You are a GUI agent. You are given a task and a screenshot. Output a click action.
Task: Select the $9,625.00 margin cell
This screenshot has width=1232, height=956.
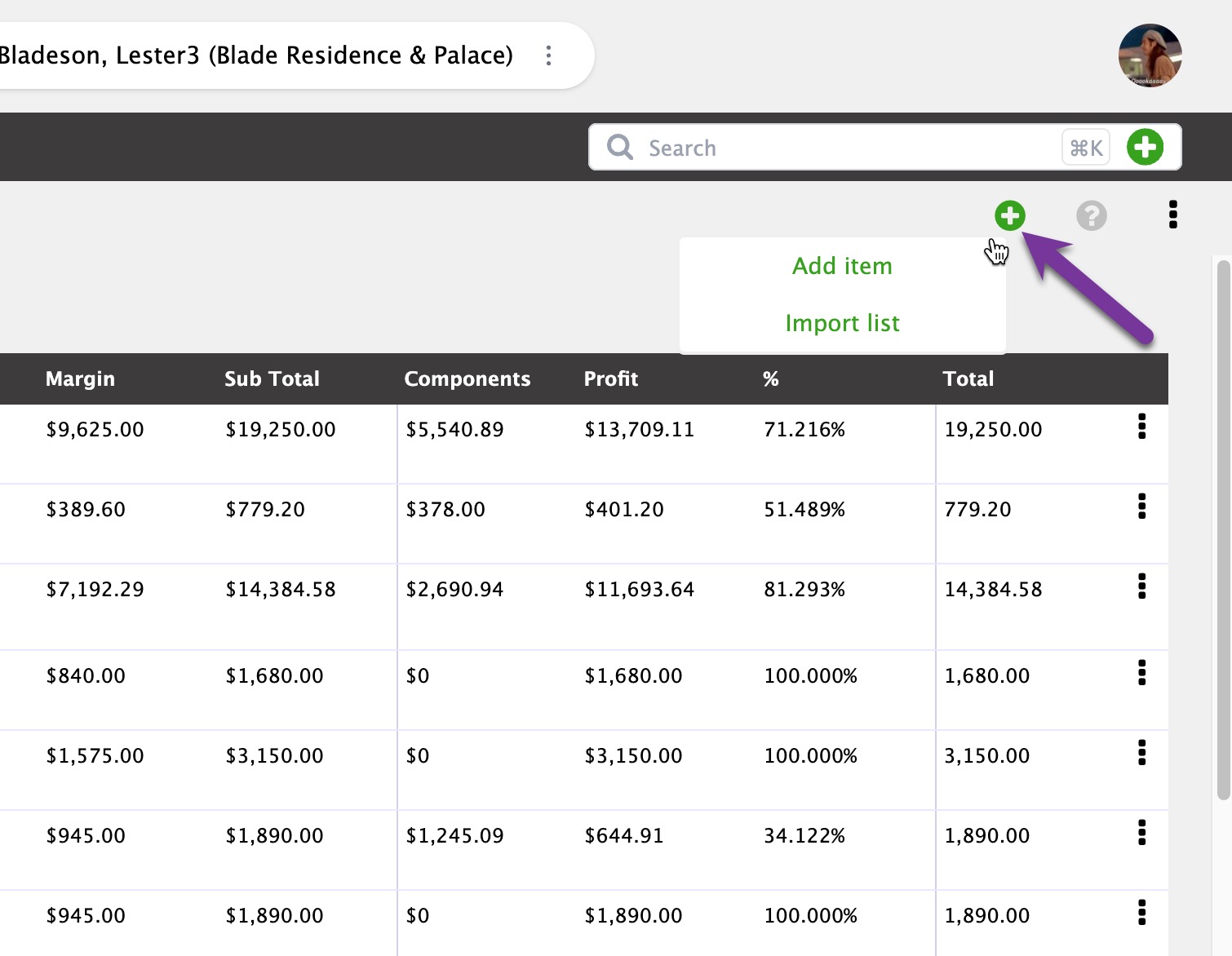pyautogui.click(x=95, y=429)
